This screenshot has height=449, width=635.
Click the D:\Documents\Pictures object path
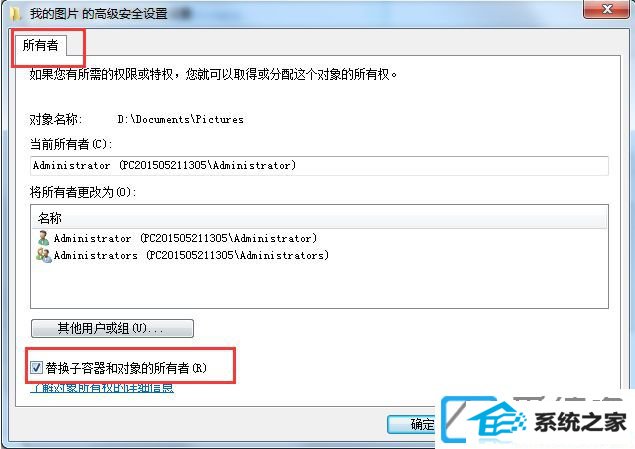[181, 119]
